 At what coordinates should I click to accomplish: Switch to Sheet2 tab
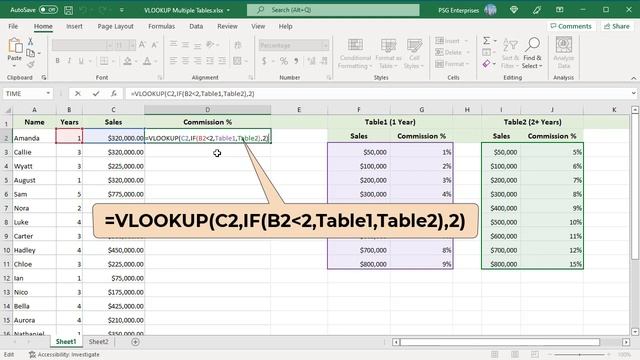[98, 342]
